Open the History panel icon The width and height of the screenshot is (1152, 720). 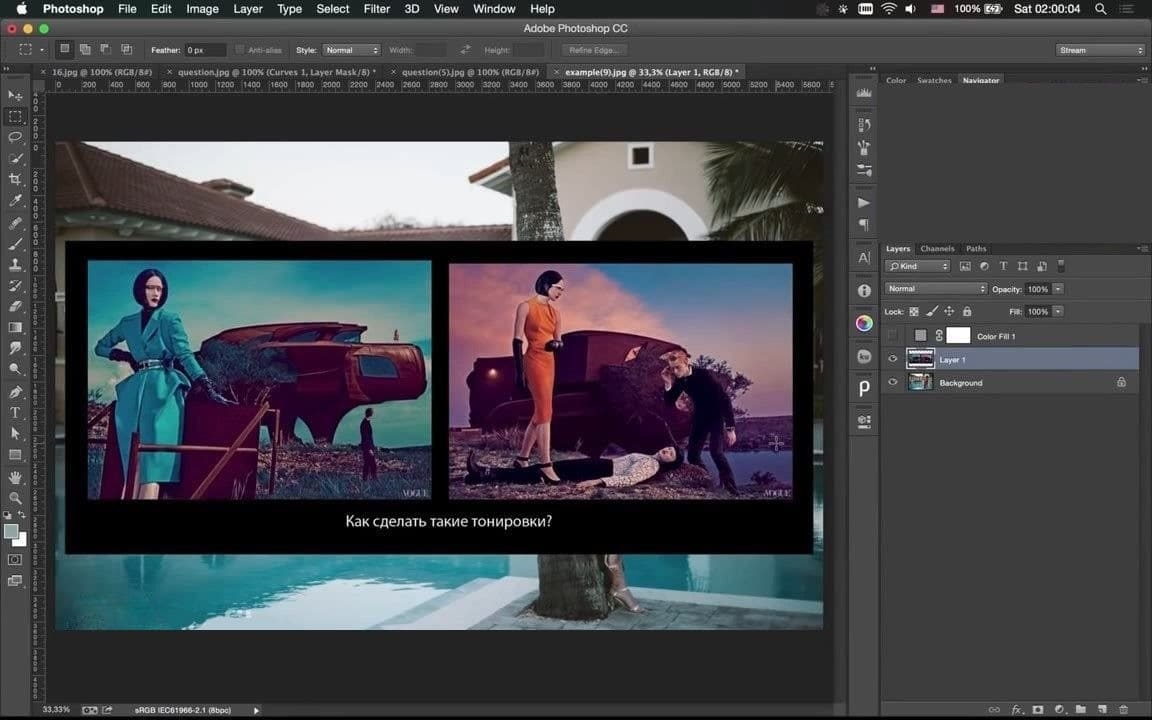pos(864,125)
